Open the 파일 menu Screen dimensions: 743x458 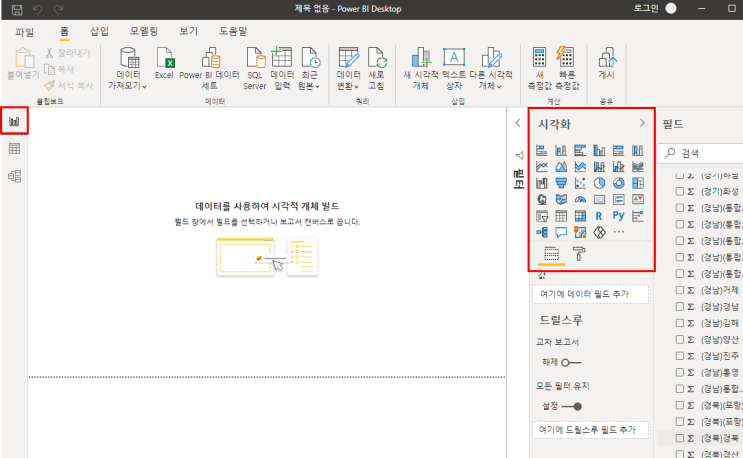click(24, 32)
